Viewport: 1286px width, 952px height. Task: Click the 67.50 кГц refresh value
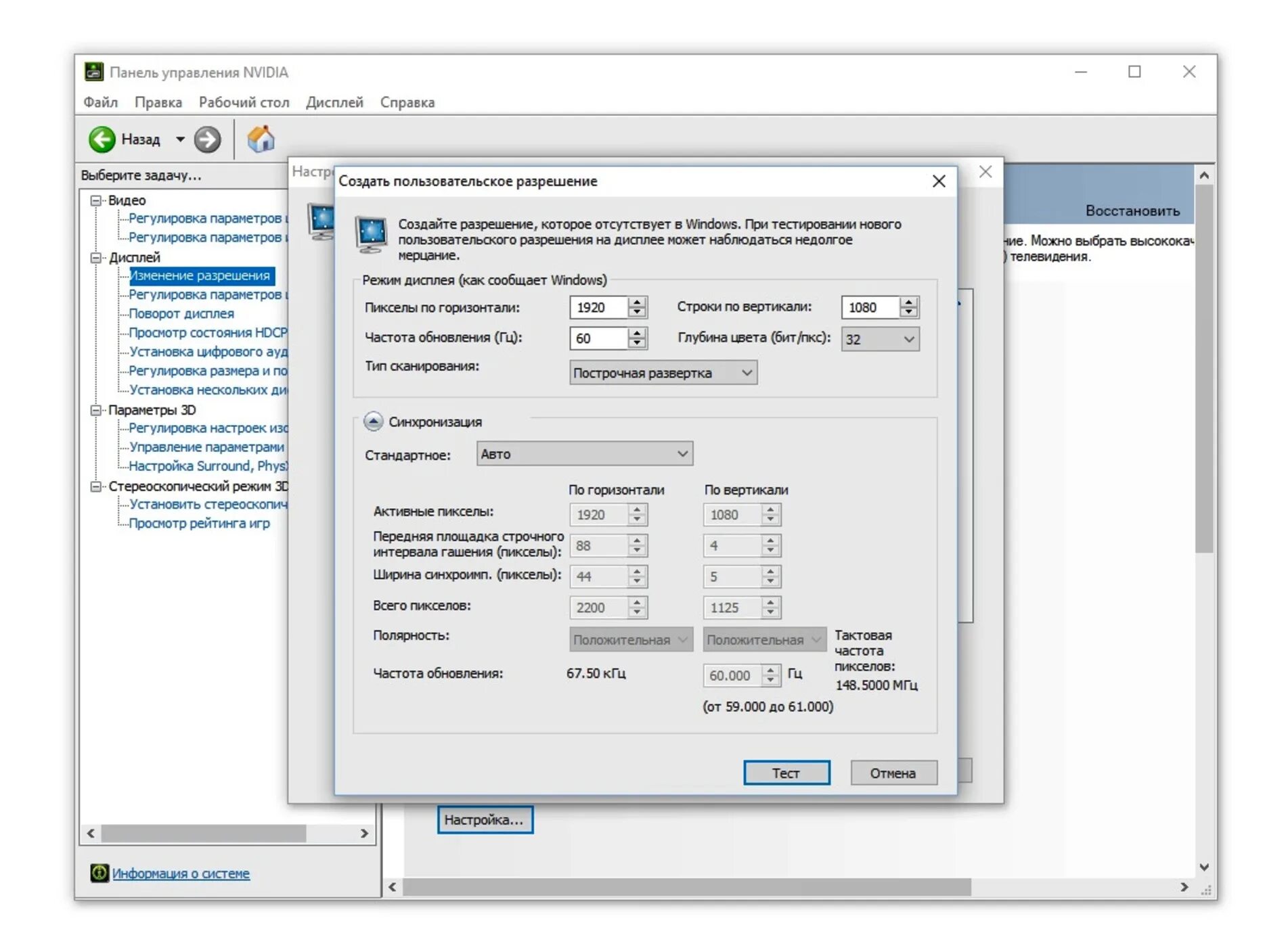coord(596,674)
